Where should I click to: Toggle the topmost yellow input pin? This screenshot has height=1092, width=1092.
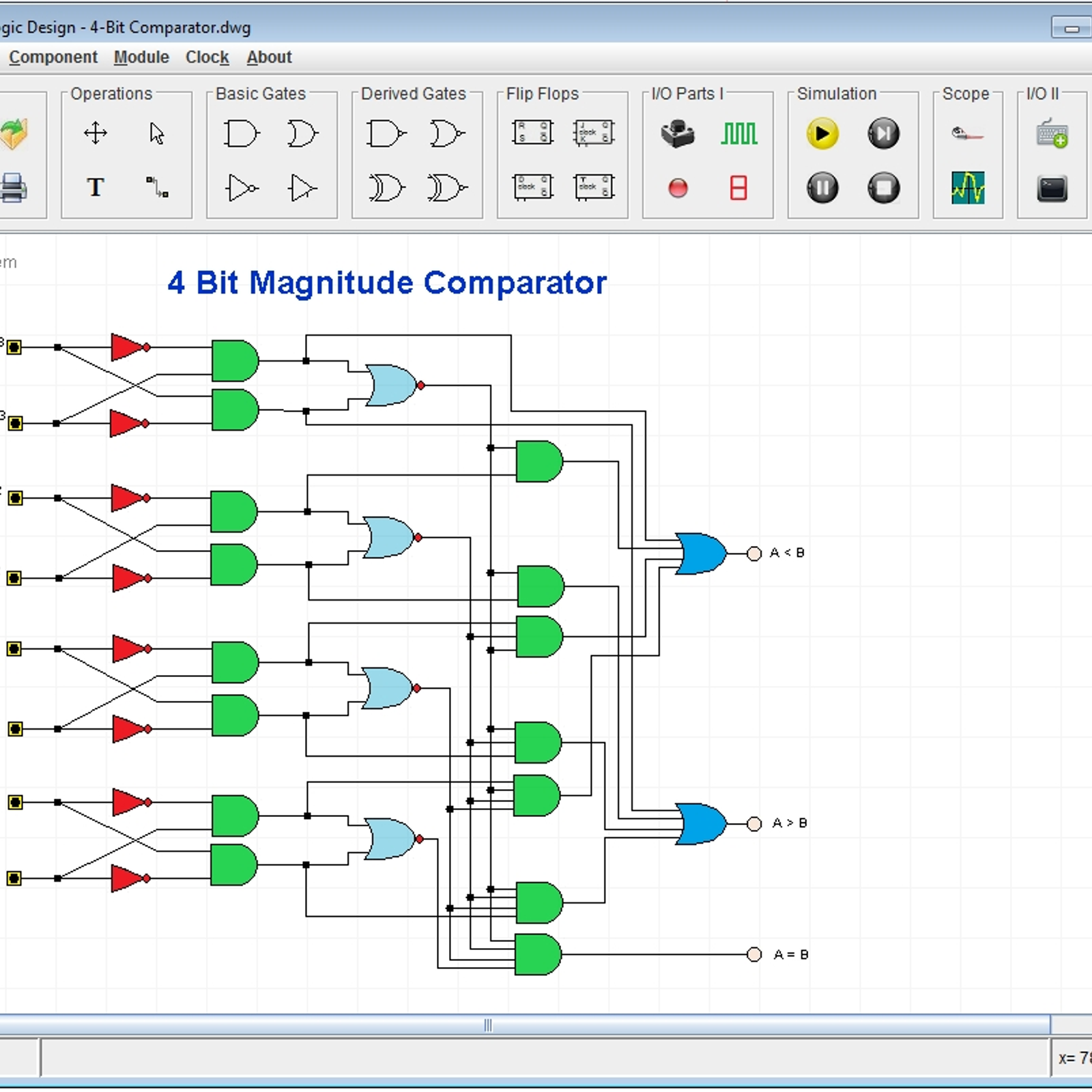(14, 347)
